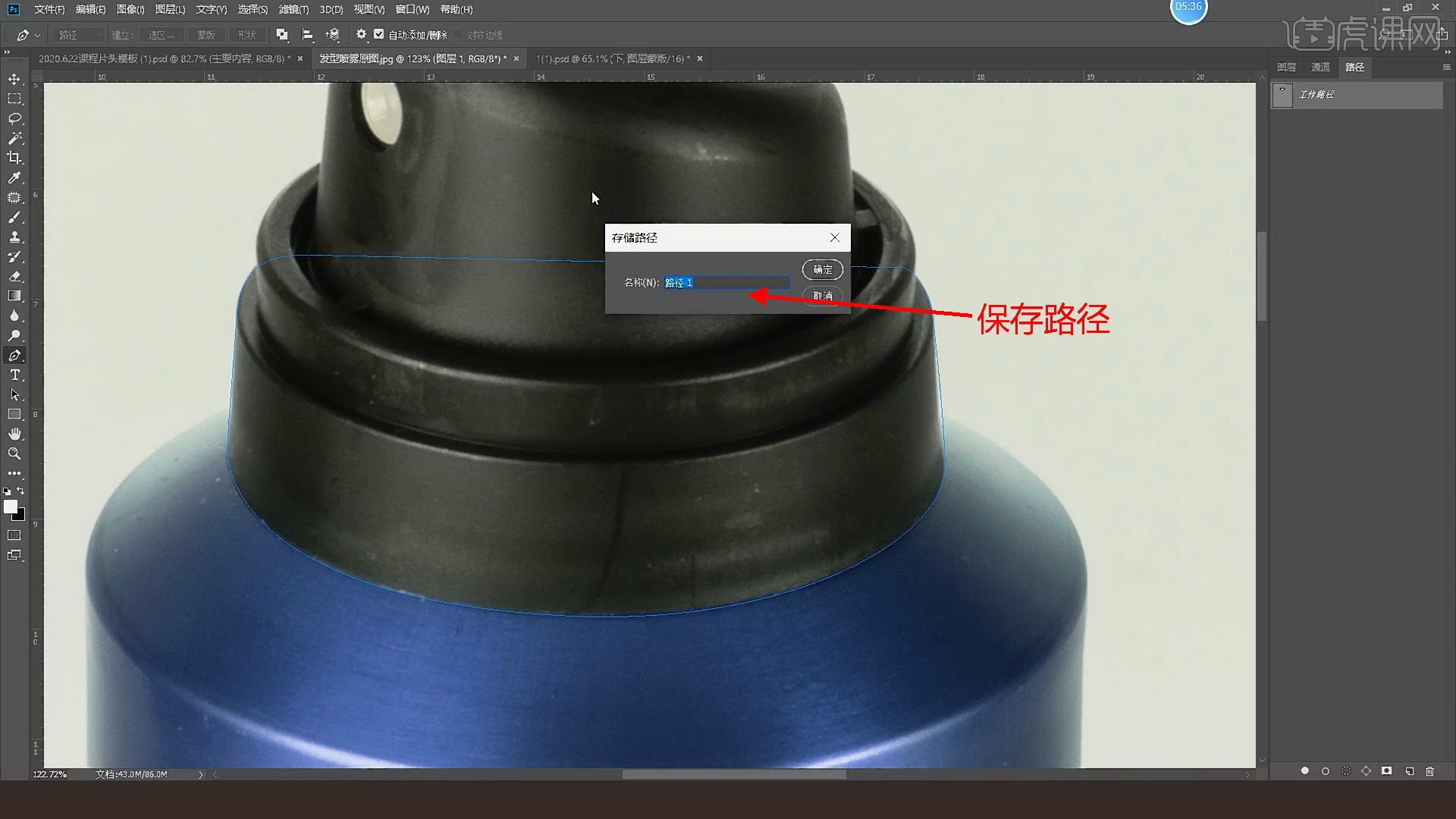Click the 取消 cancel button in dialog
Viewport: 1456px width, 819px height.
click(822, 296)
